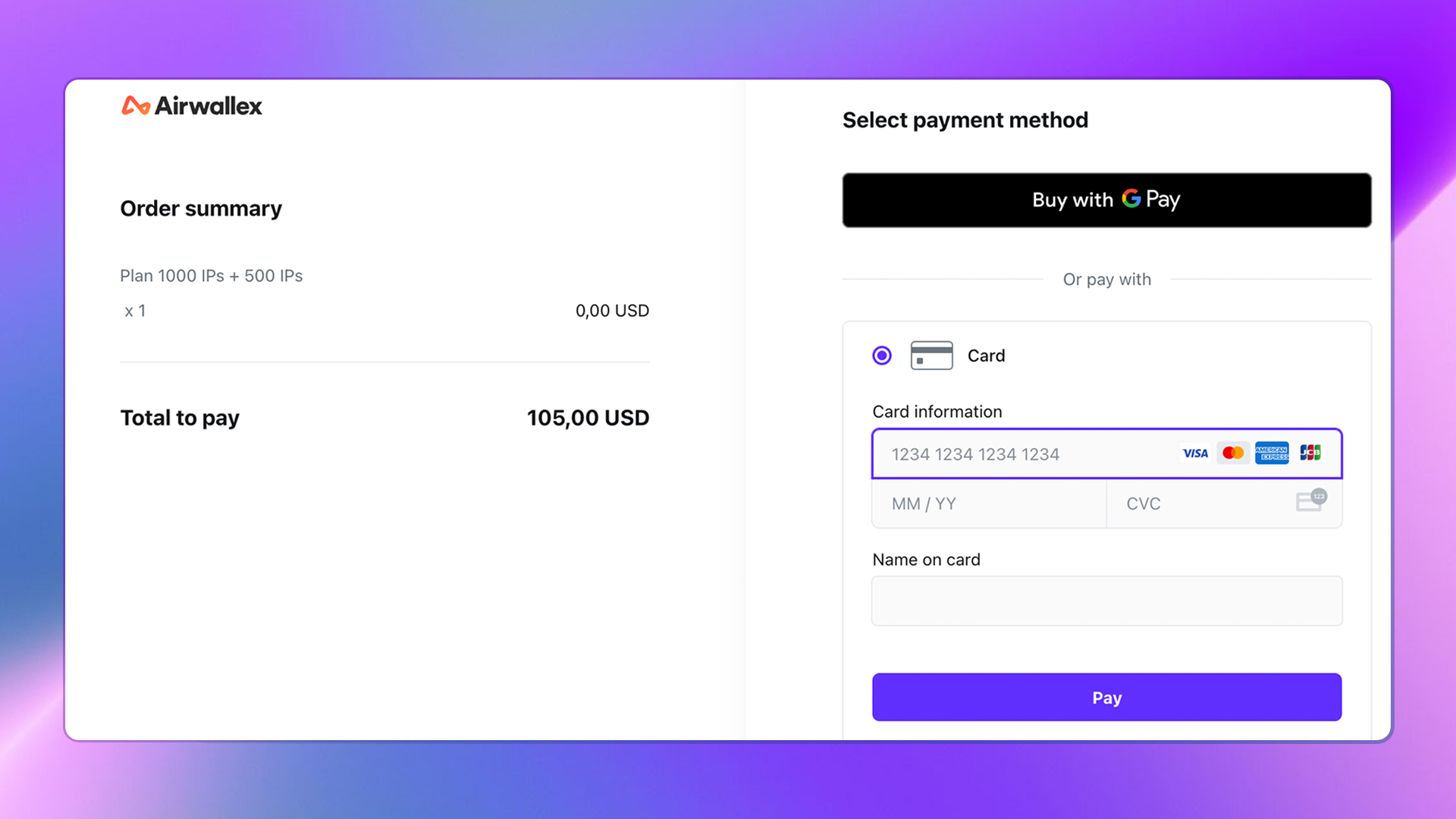Screen dimensions: 1456x819
Task: Focus the Name on card field
Action: (x=1106, y=601)
